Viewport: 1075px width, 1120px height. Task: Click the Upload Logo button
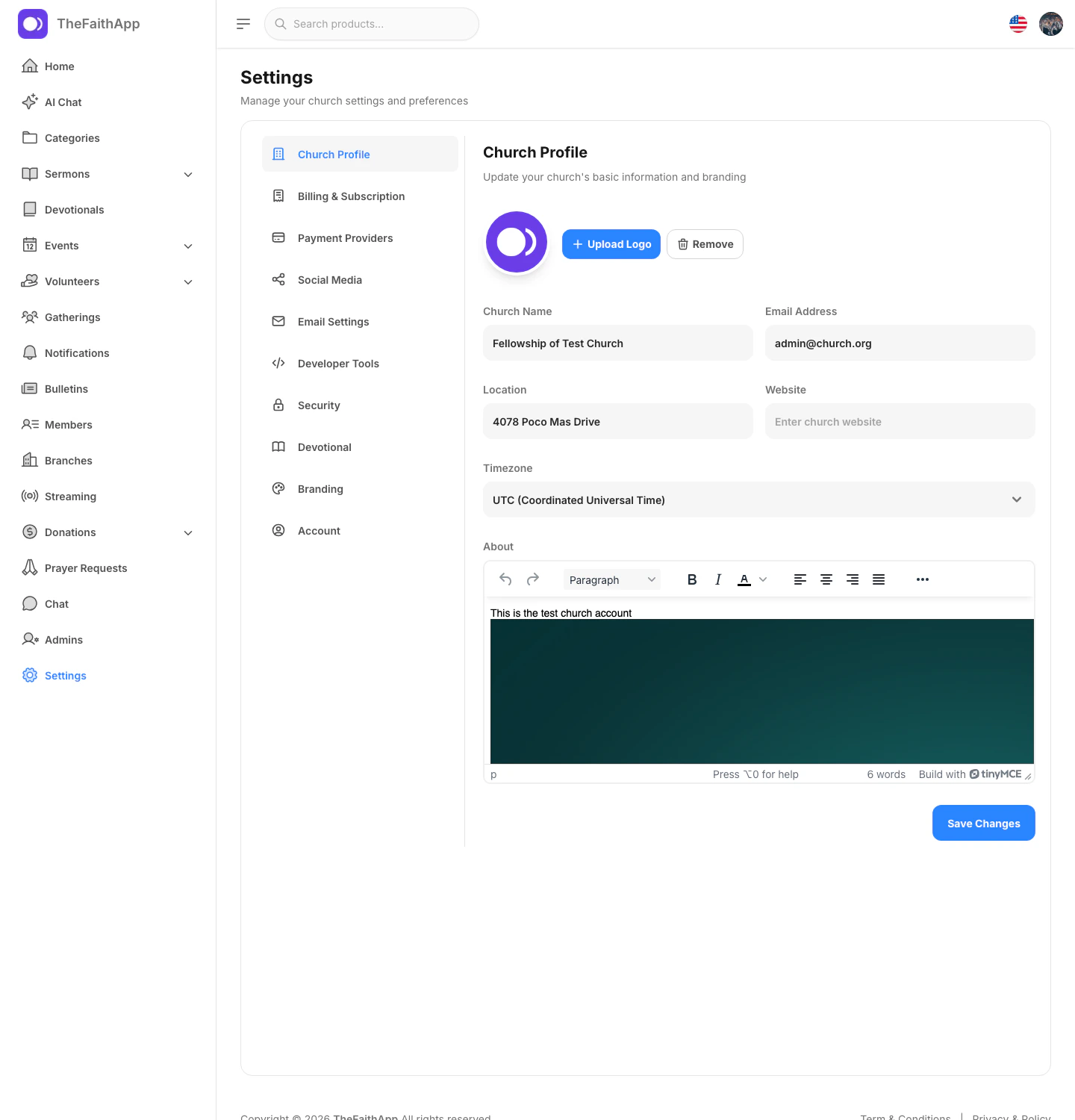pyautogui.click(x=611, y=244)
